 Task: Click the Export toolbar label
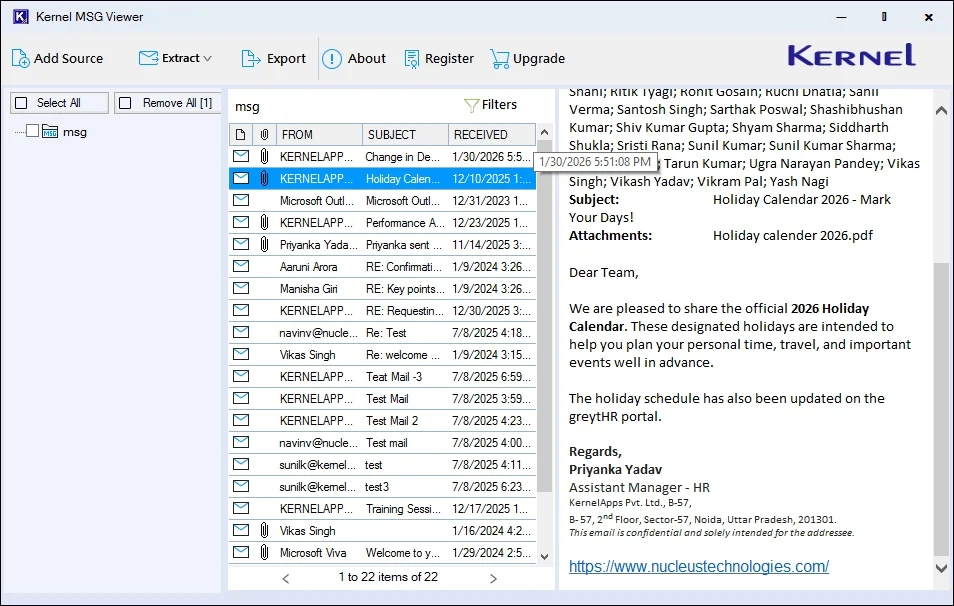pyautogui.click(x=286, y=58)
